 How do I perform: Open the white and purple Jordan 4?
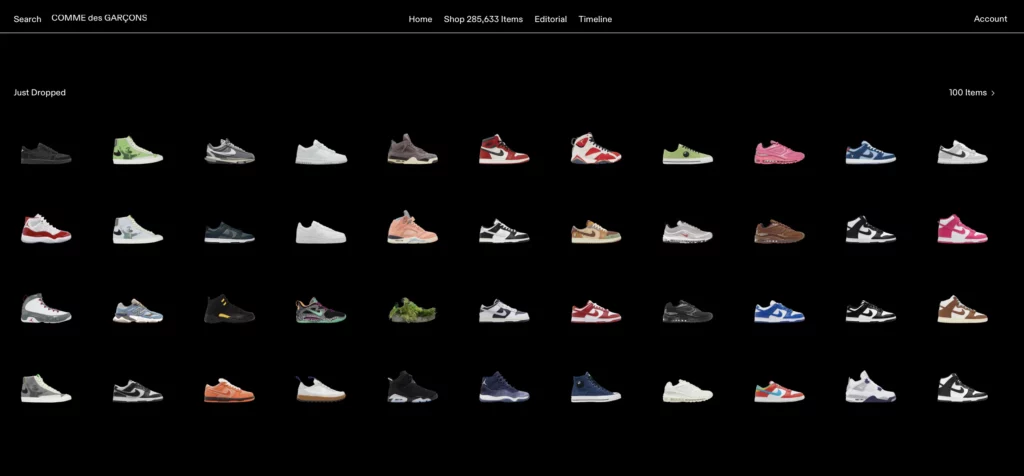[871, 387]
